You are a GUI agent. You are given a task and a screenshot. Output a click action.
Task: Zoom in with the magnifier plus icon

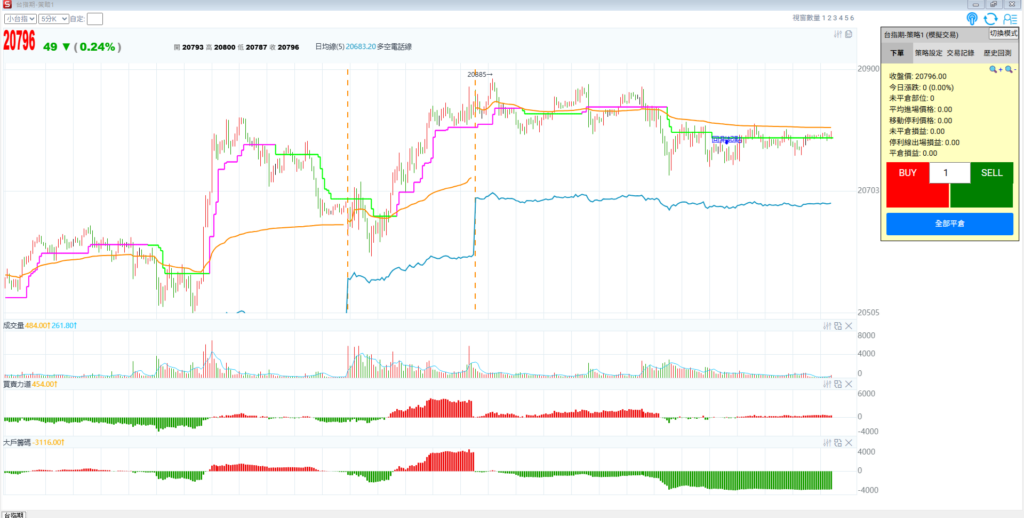(995, 69)
